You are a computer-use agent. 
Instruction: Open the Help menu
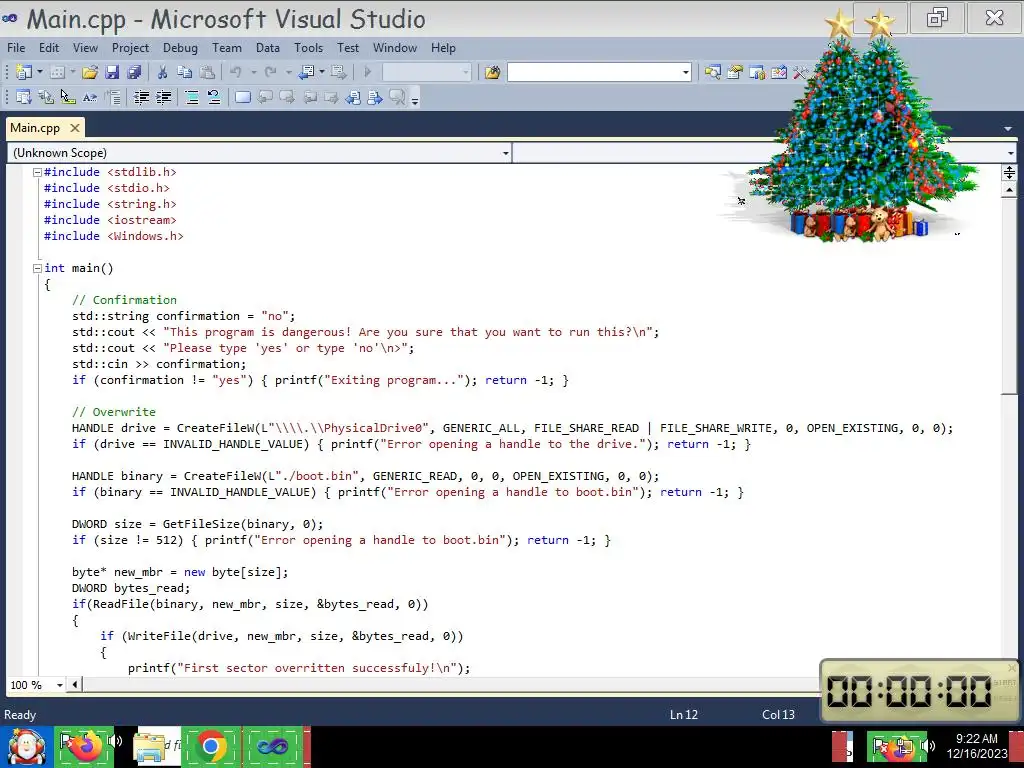tap(443, 48)
